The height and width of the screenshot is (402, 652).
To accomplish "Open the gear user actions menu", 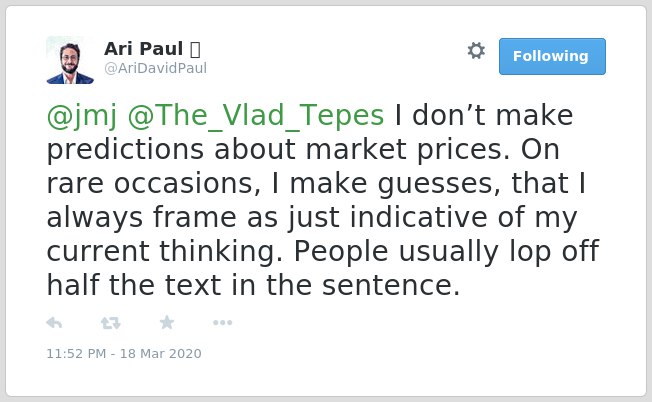I will point(476,51).
